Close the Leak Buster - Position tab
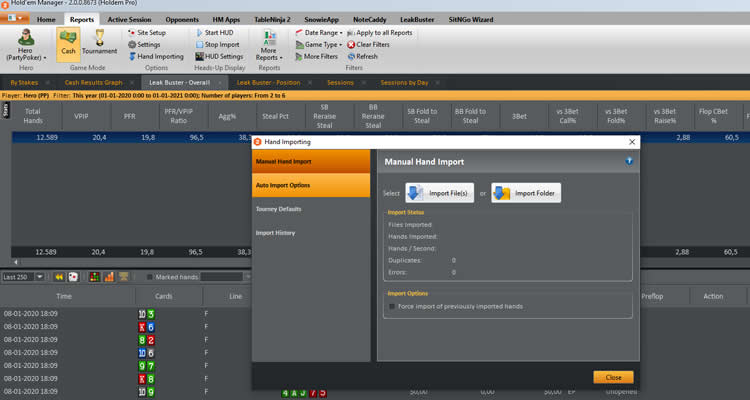This screenshot has width=750, height=400. tap(310, 83)
